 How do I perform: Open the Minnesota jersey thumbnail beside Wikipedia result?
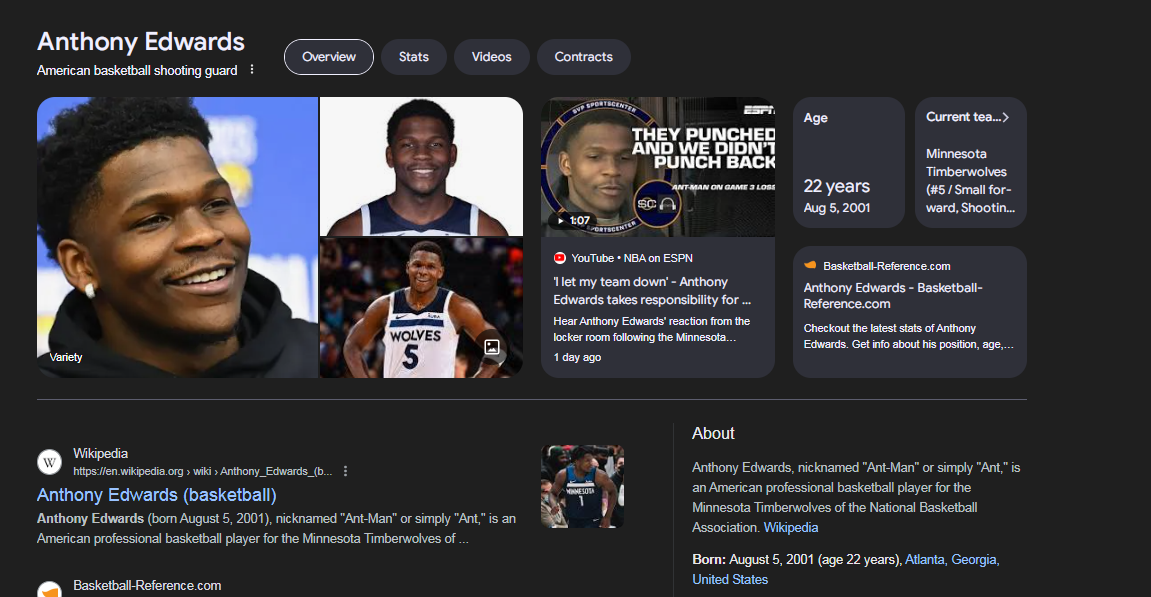coord(582,486)
